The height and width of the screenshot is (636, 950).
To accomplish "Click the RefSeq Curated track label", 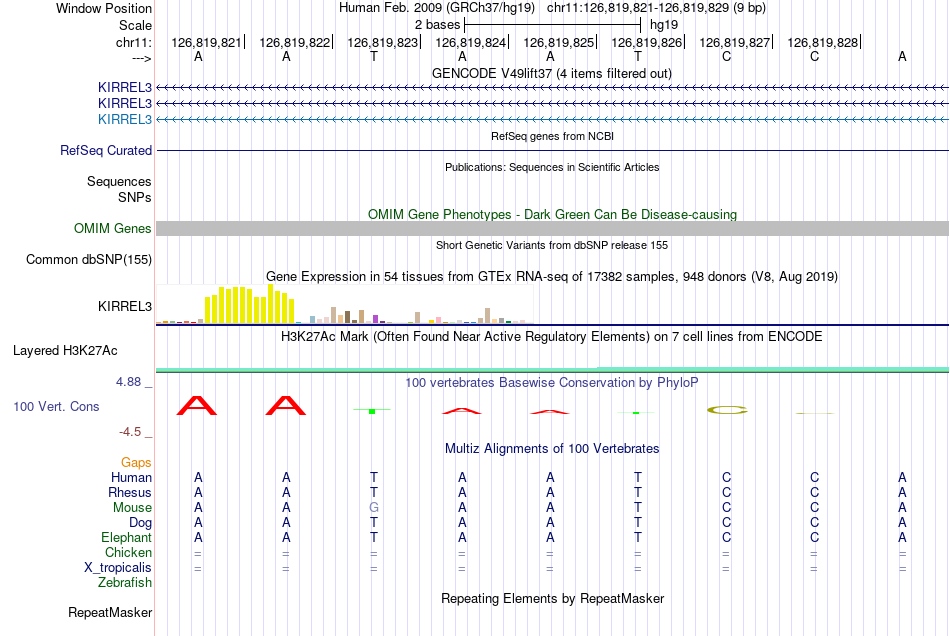I will [105, 150].
